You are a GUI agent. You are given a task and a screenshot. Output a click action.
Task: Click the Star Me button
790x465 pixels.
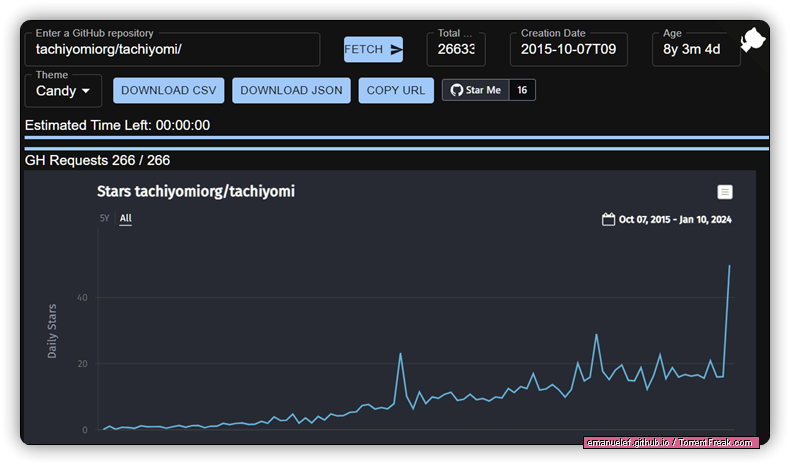click(x=476, y=90)
